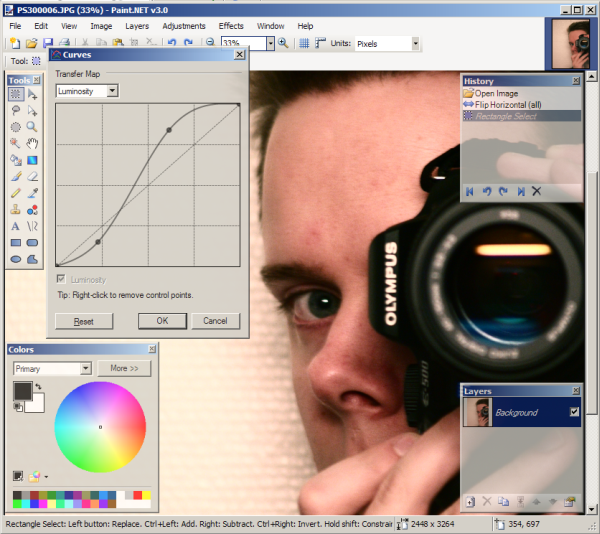Screen dimensions: 600x534
Task: Click the Print toolbar icon
Action: tap(64, 43)
